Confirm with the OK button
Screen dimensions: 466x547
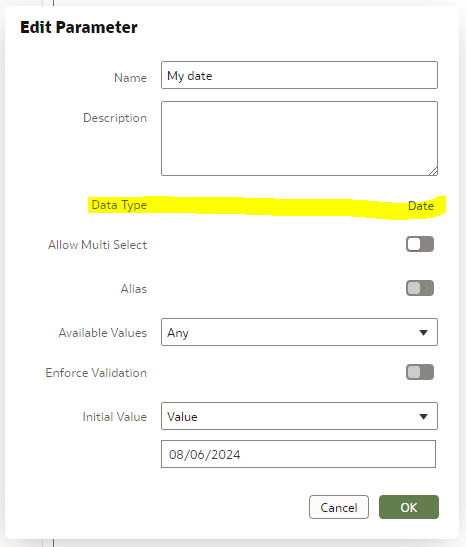(409, 507)
